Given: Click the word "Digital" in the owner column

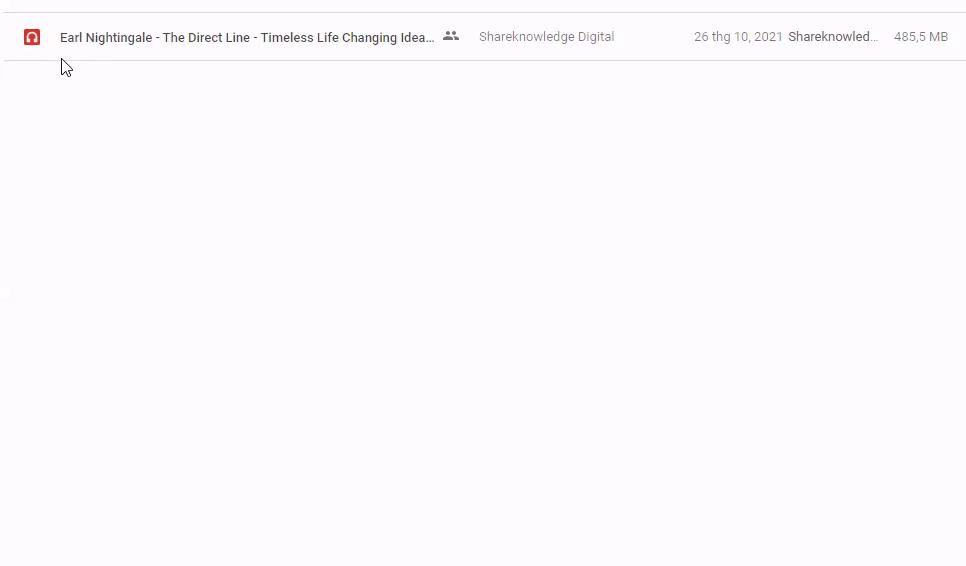Looking at the screenshot, I should click(595, 37).
